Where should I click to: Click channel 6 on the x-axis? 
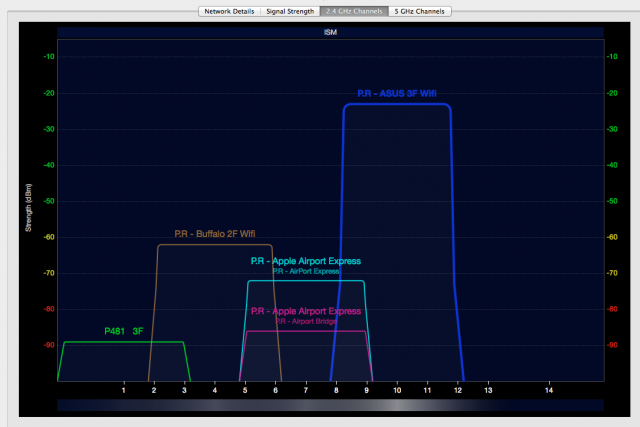276,390
